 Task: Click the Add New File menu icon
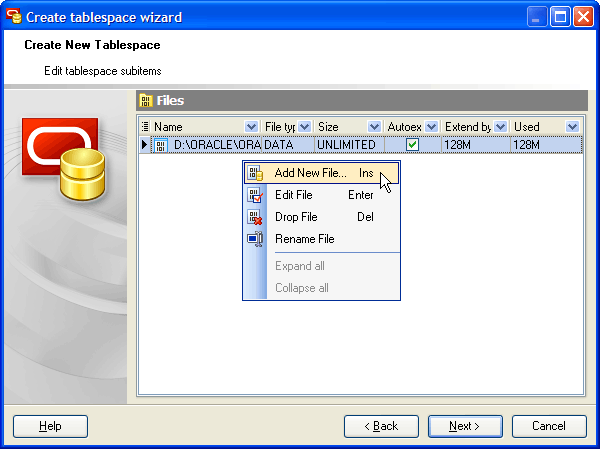coord(255,173)
